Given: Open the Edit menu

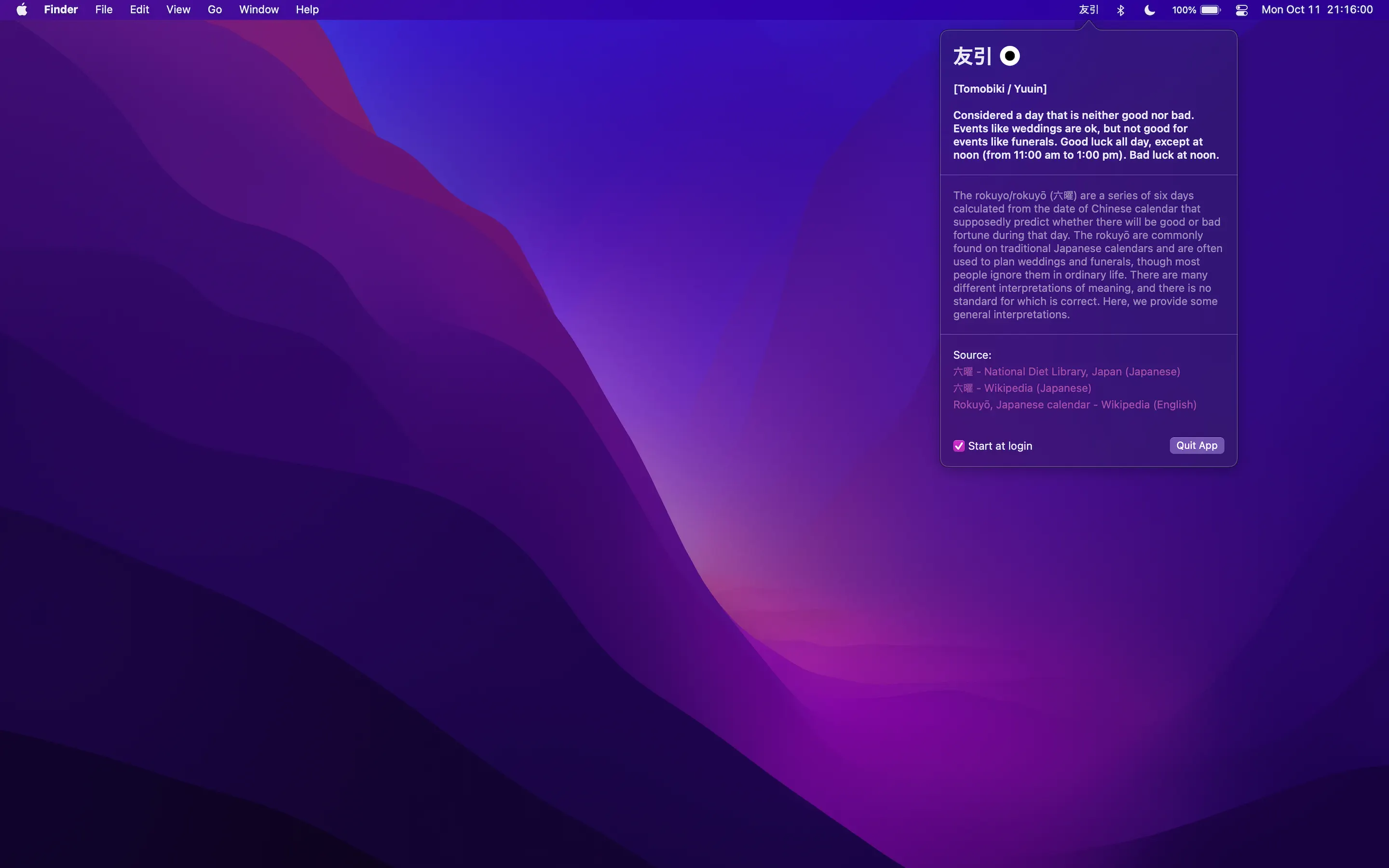Looking at the screenshot, I should point(139,10).
